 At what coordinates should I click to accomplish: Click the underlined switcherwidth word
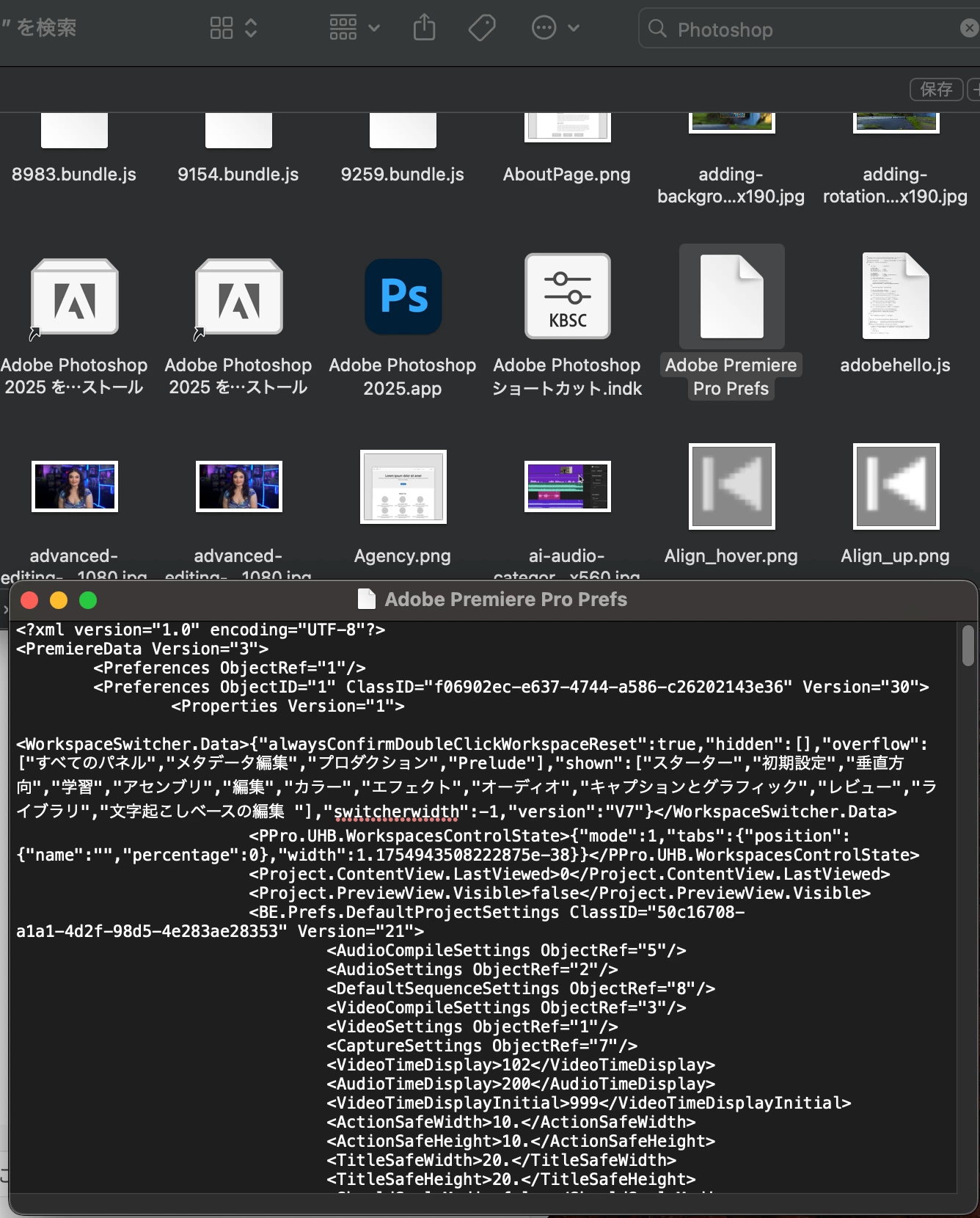[396, 812]
